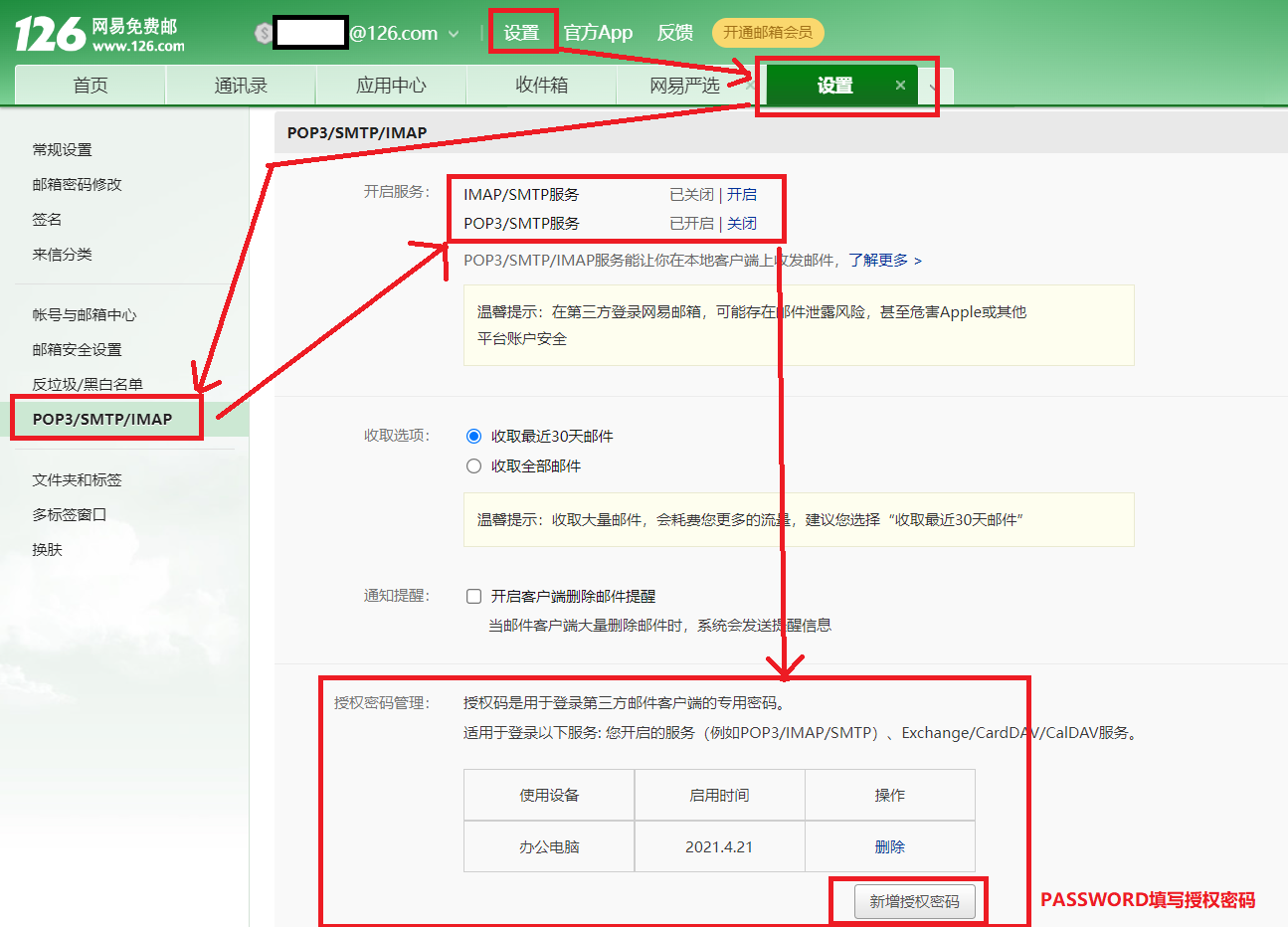The image size is (1288, 927).
Task: Click the 使用设备 column header
Action: coord(549,795)
